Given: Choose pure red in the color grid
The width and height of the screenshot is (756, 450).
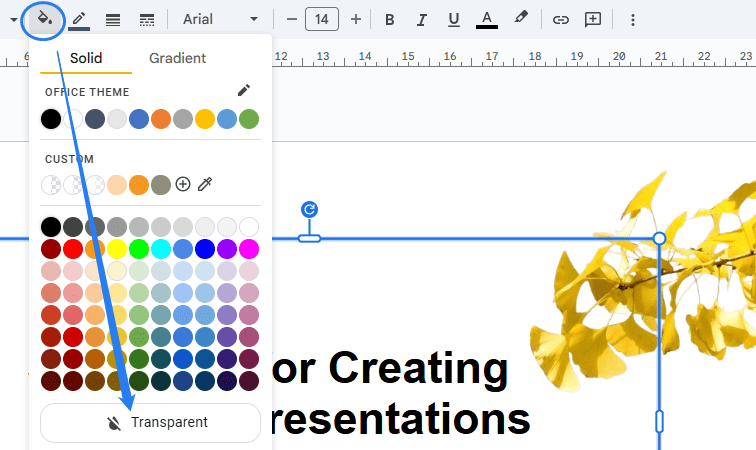Looking at the screenshot, I should pyautogui.click(x=73, y=249).
